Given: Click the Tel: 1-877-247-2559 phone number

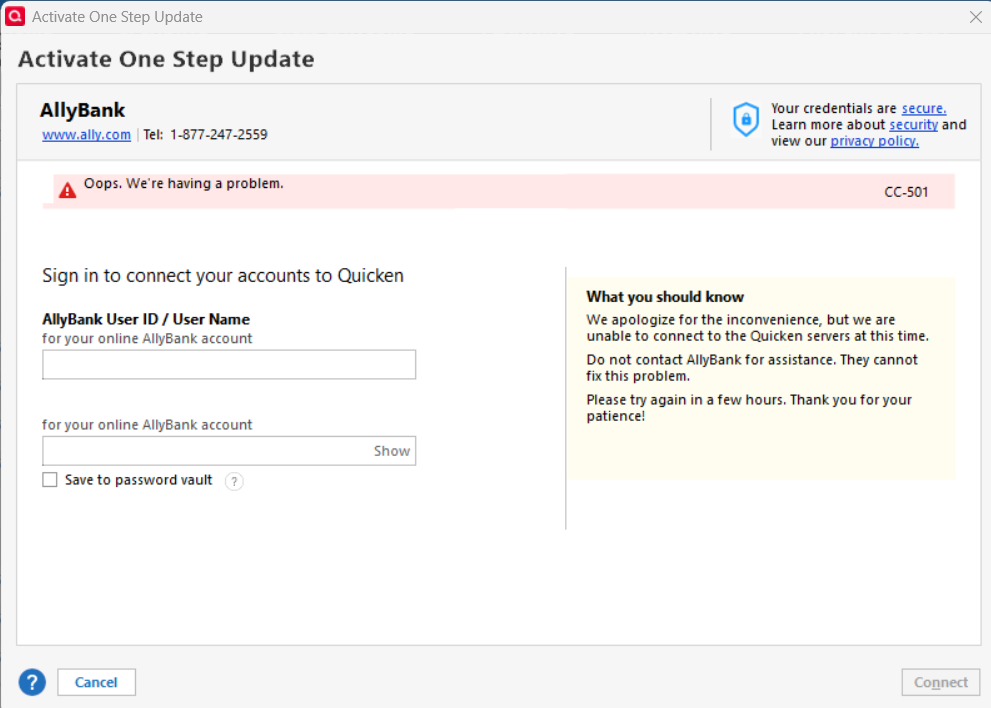Looking at the screenshot, I should point(205,135).
